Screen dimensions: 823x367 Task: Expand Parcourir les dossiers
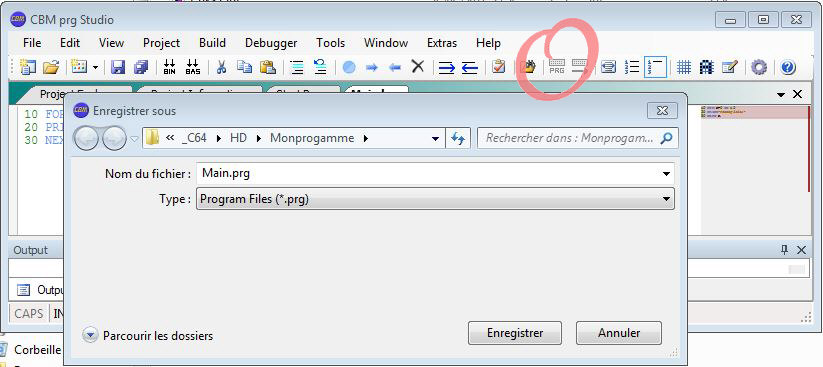click(148, 335)
